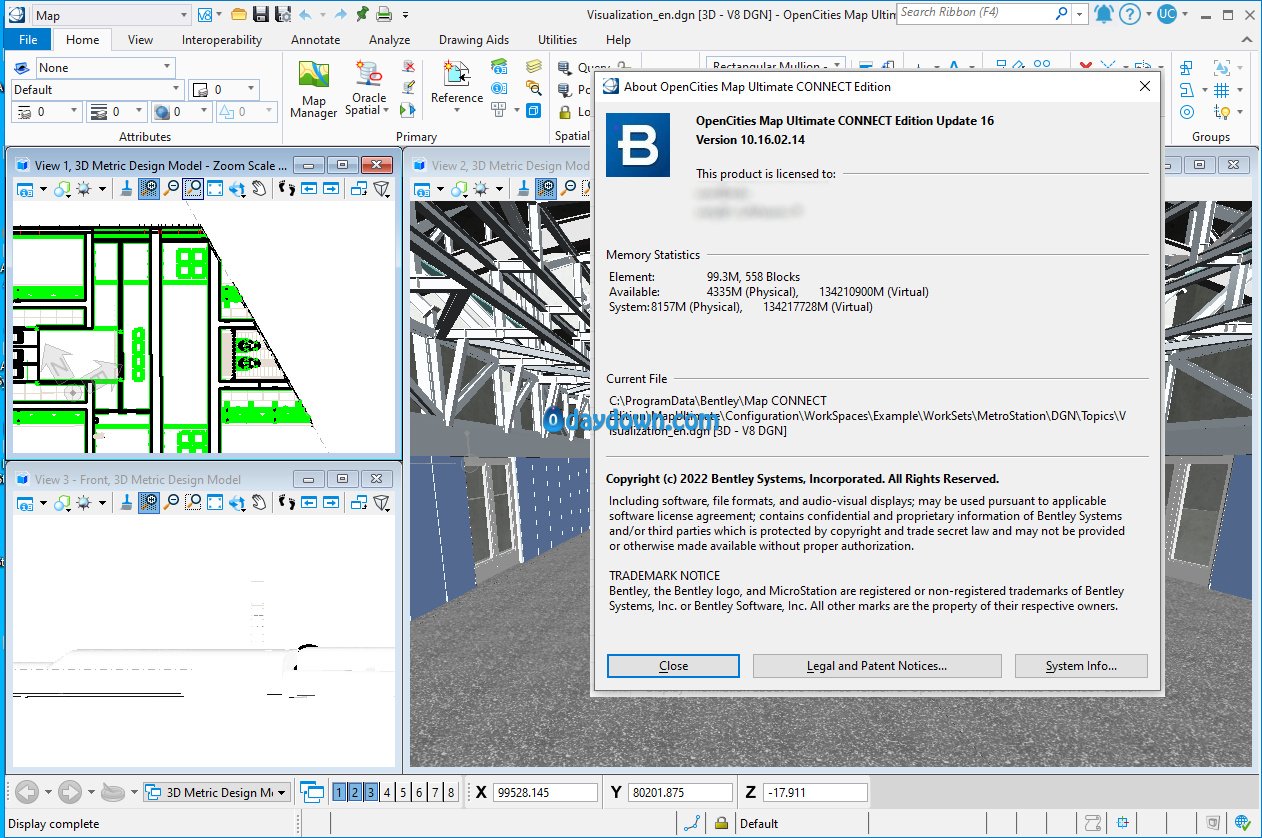Select the Pan hand tool in View 1
This screenshot has width=1262, height=838.
[259, 188]
